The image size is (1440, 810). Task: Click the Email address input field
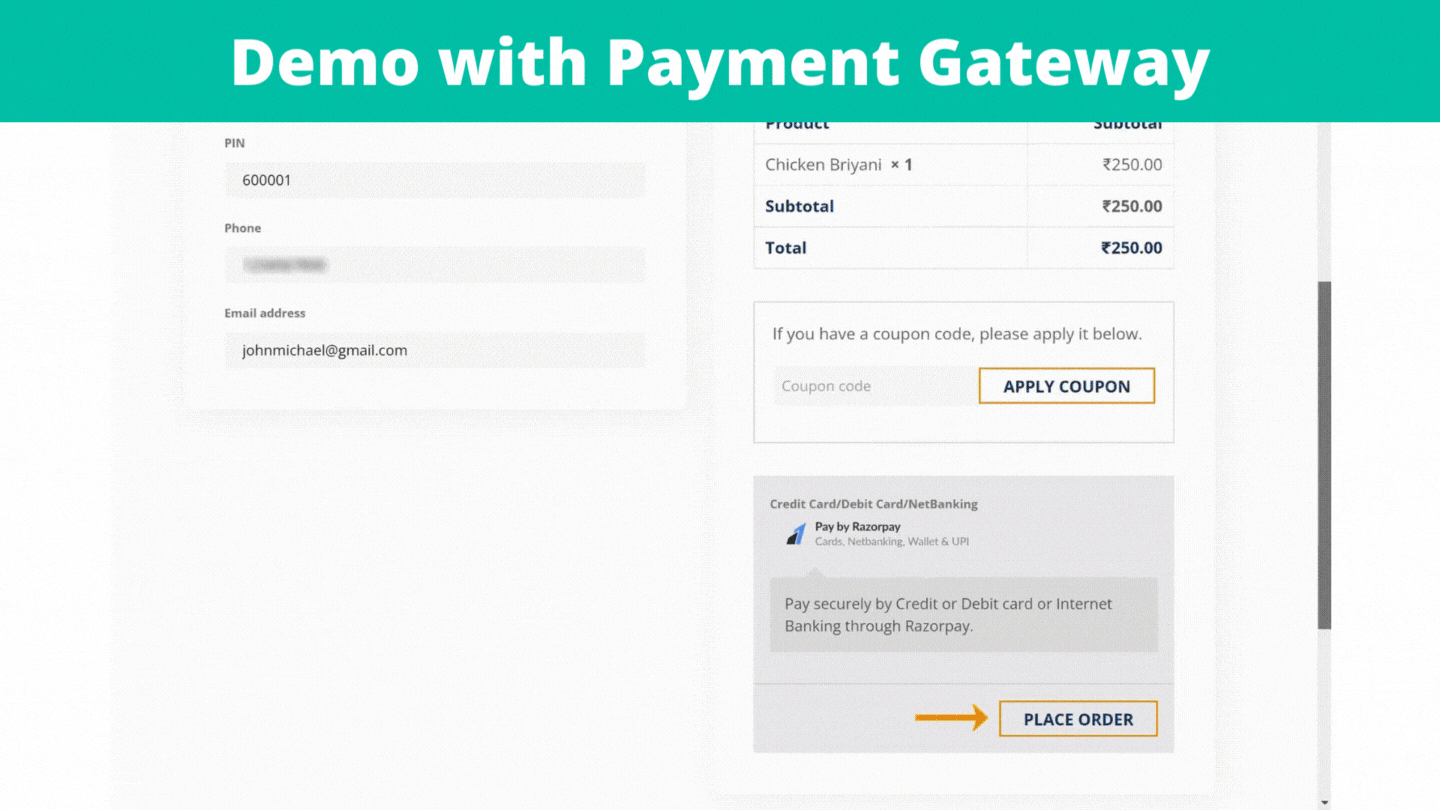tap(434, 351)
